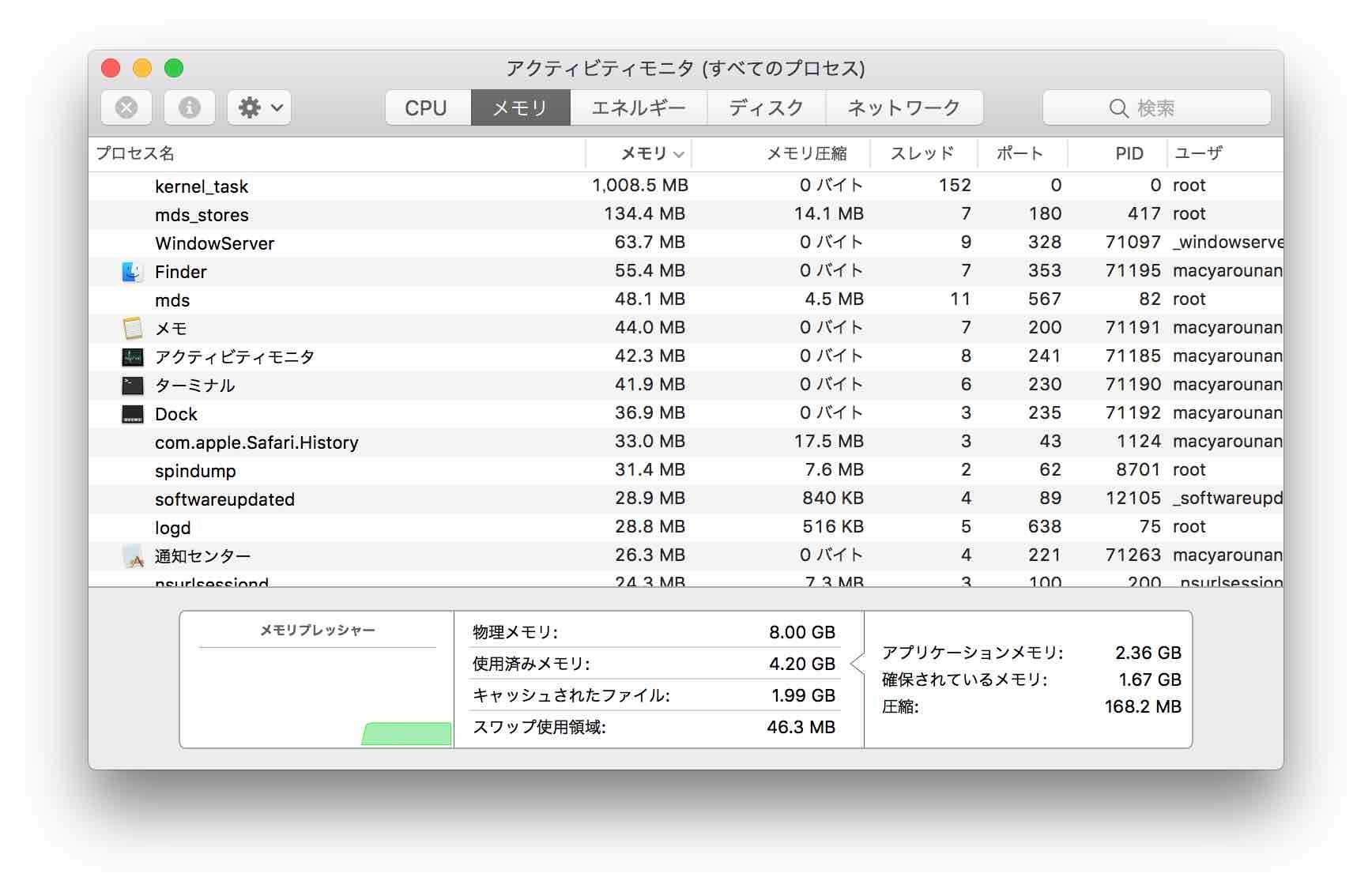This screenshot has width=1372, height=896.
Task: Sort by スレッド column header
Action: pos(924,153)
